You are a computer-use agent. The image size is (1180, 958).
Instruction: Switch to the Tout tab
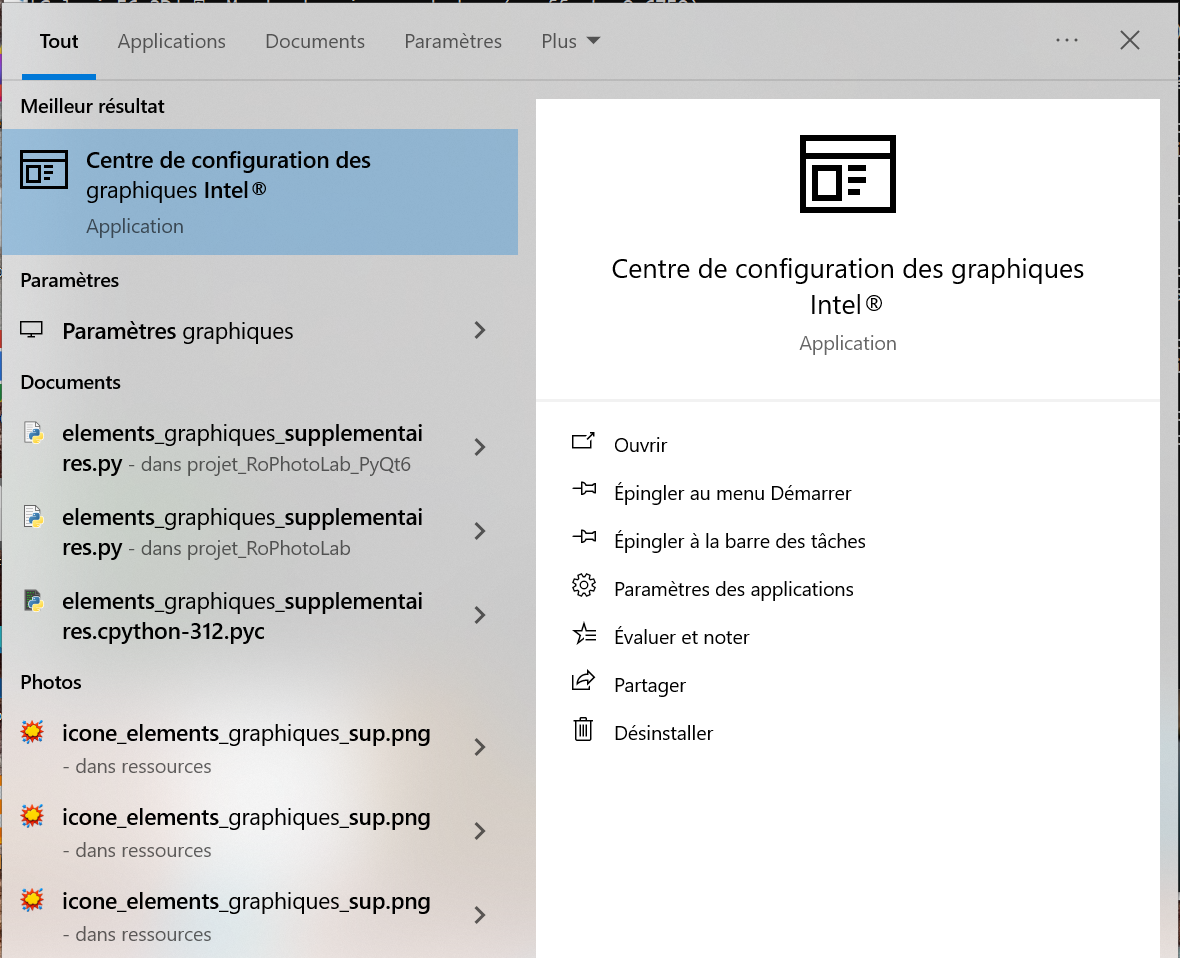59,41
